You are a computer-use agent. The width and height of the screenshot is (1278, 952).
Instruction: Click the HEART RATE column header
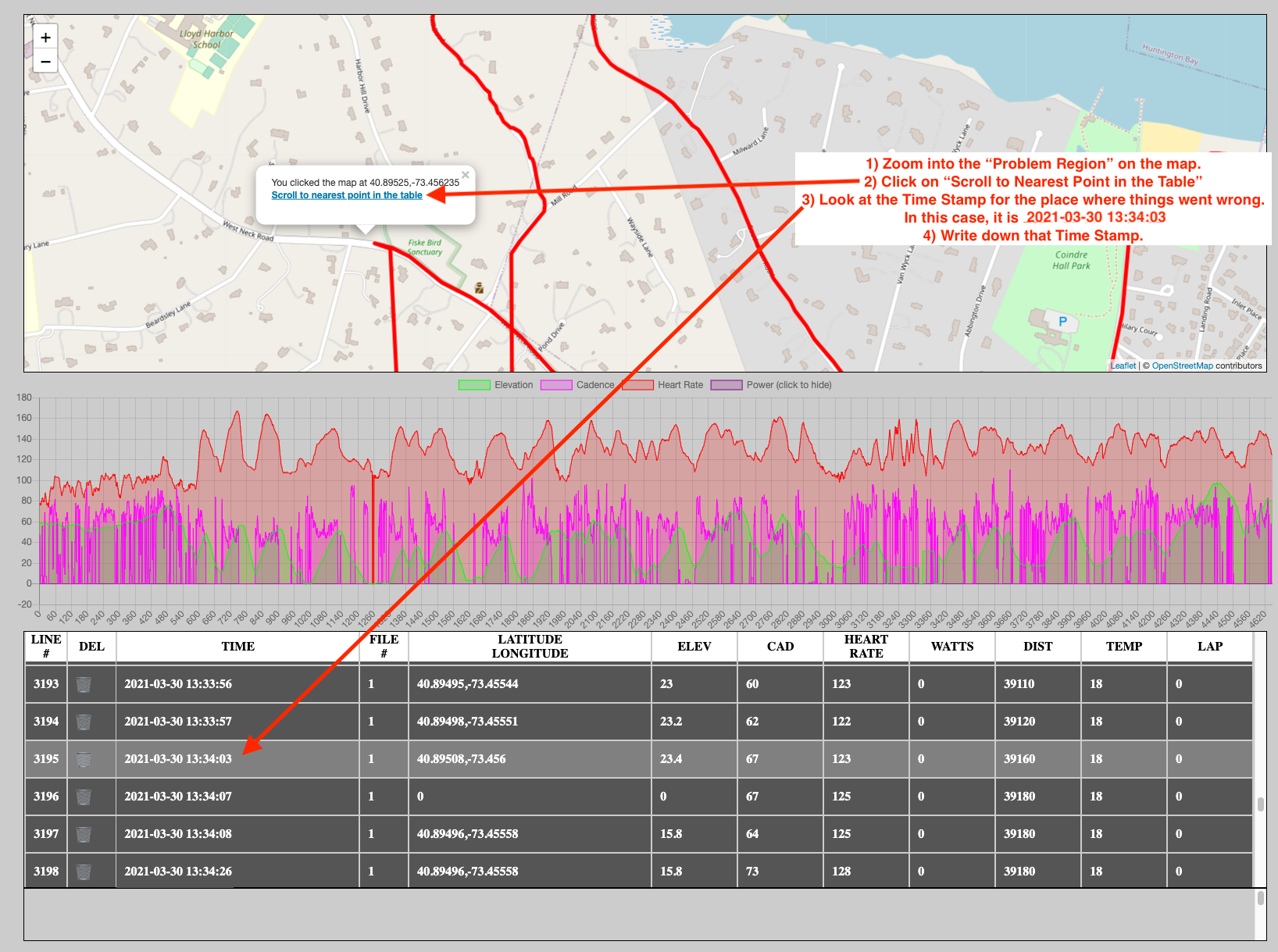[866, 647]
